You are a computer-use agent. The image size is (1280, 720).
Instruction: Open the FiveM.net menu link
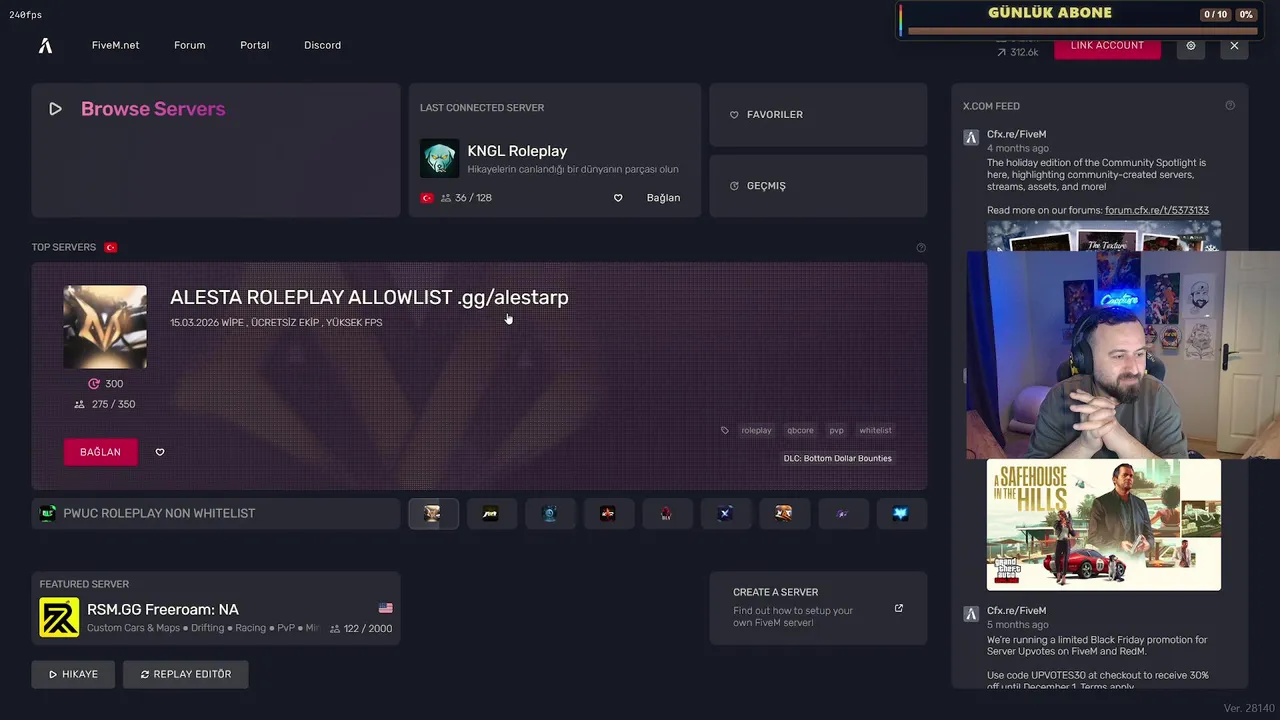pos(115,45)
